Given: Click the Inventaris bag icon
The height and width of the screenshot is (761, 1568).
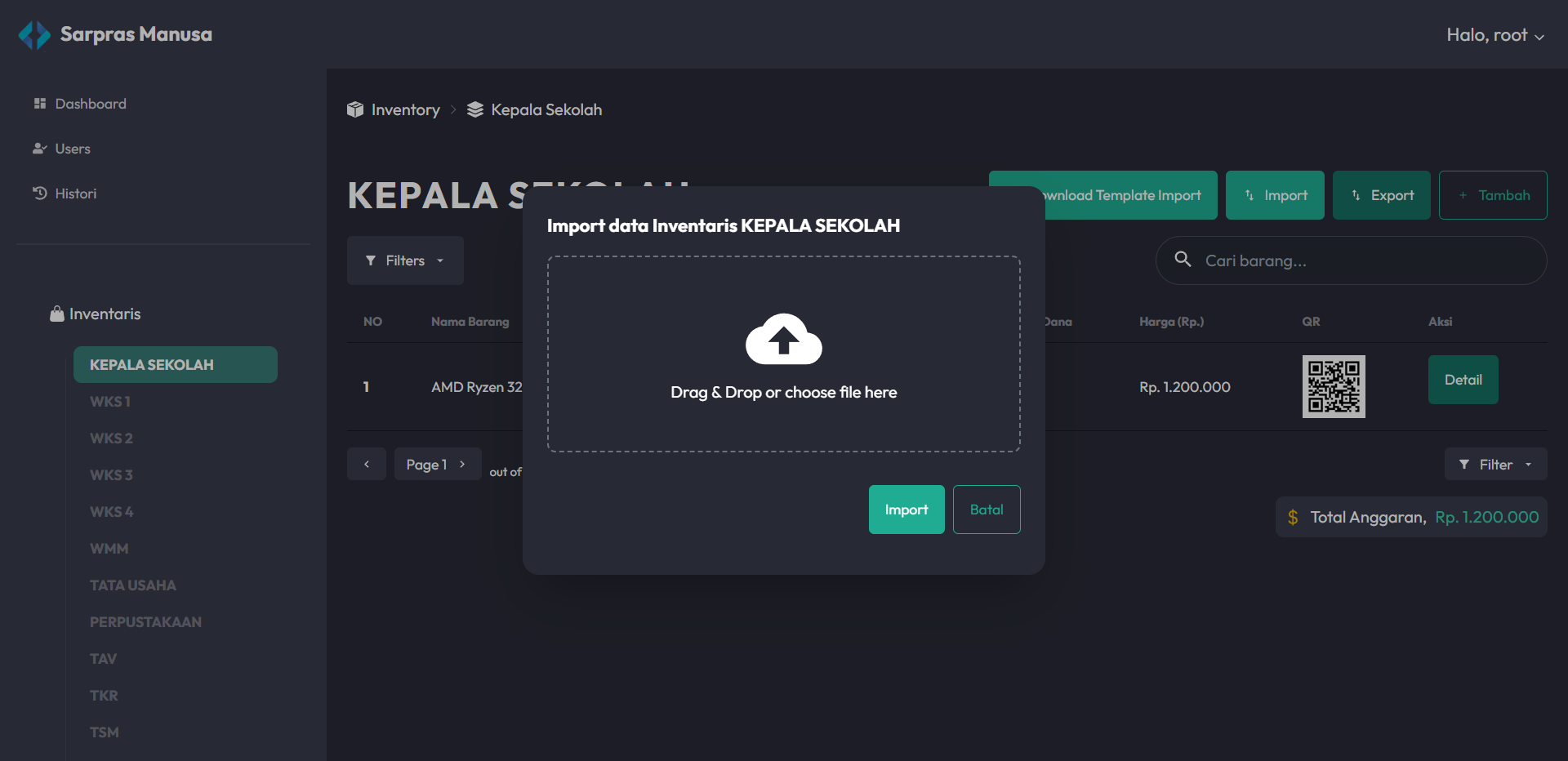Looking at the screenshot, I should pos(57,314).
